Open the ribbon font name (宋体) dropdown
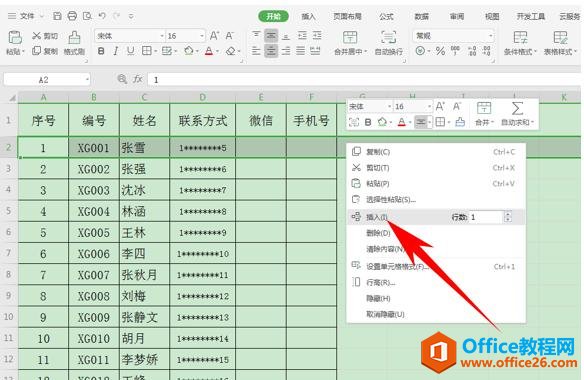Viewport: 584px width, 380px height. (162, 36)
